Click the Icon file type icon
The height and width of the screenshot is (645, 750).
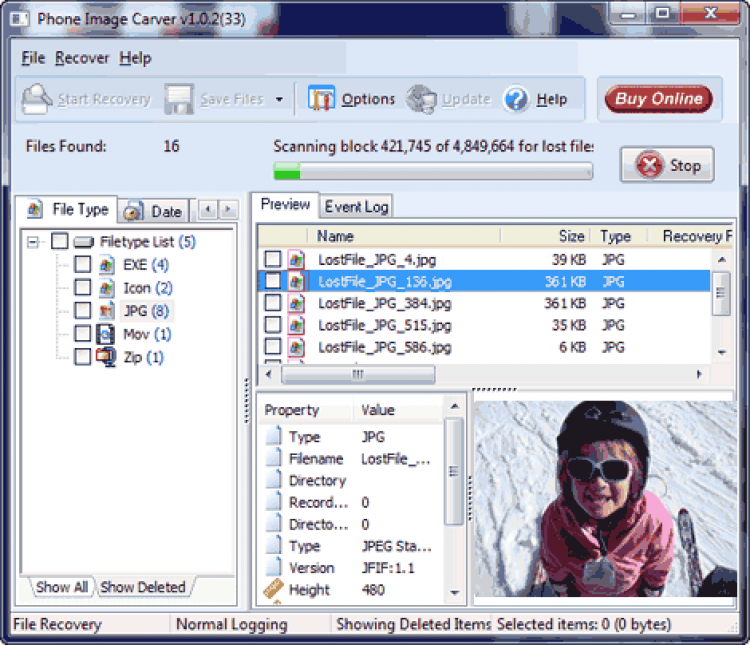coord(107,288)
